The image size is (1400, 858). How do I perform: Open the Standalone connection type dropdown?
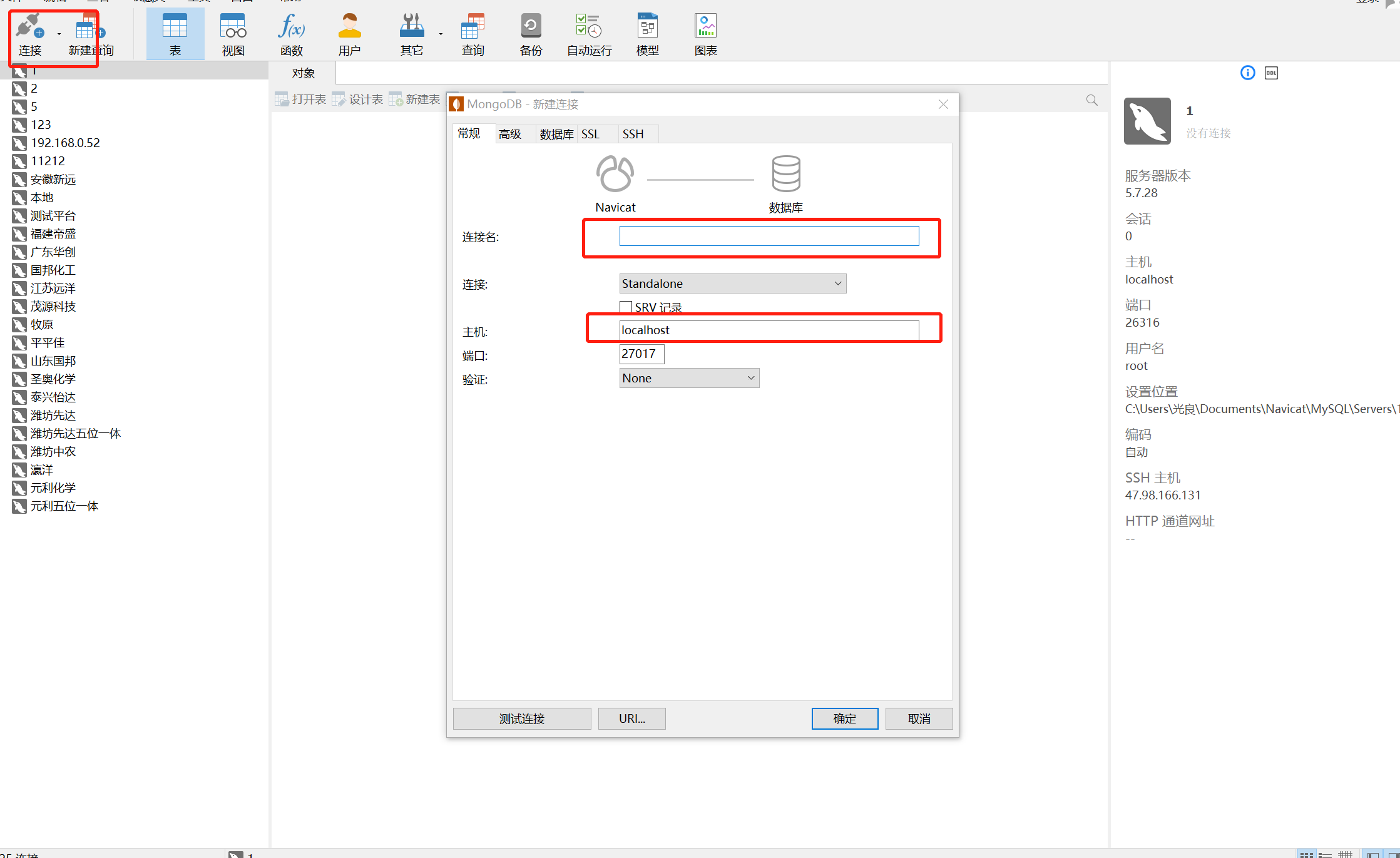[732, 283]
